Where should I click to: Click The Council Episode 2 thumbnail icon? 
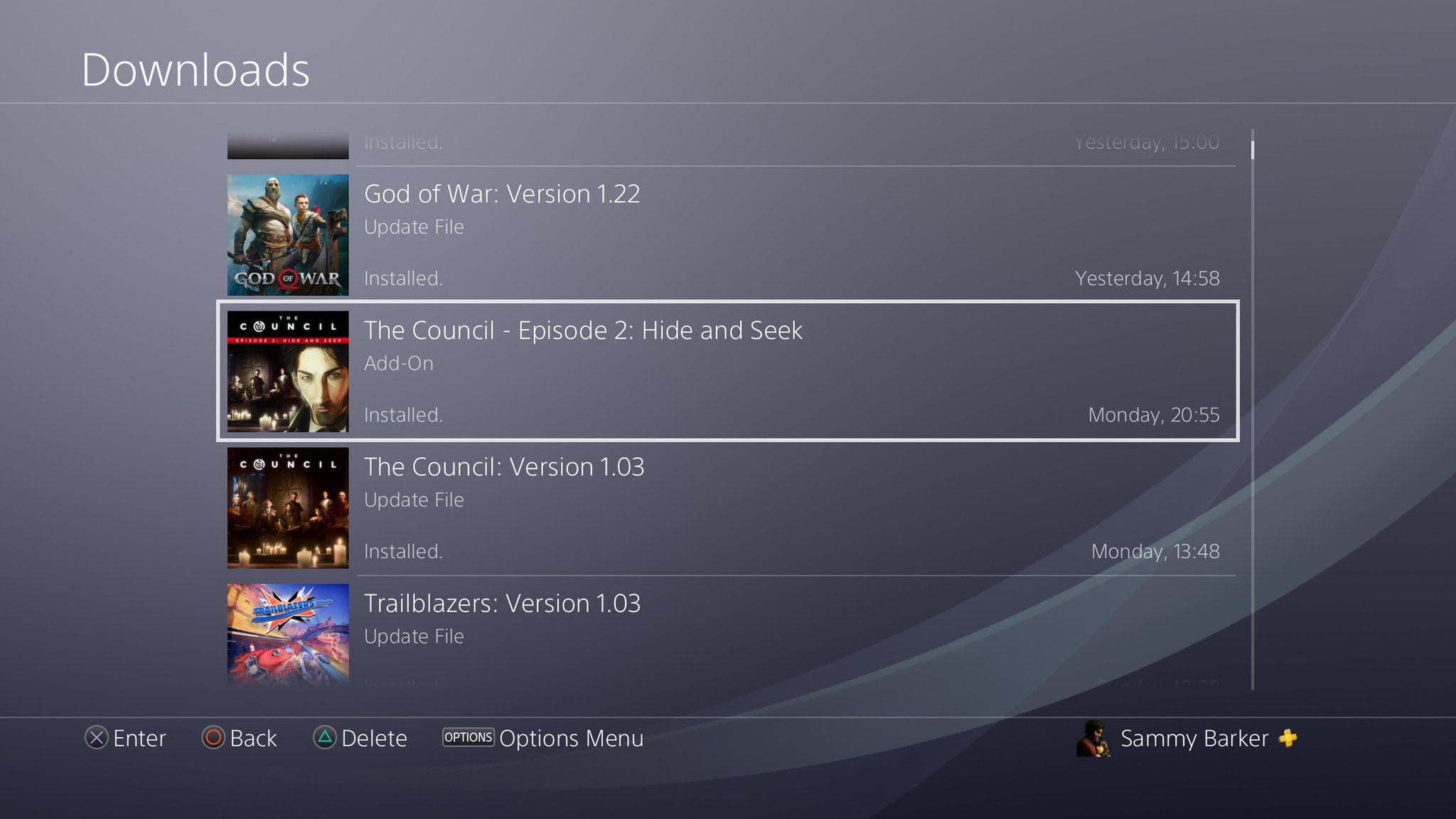pos(289,371)
